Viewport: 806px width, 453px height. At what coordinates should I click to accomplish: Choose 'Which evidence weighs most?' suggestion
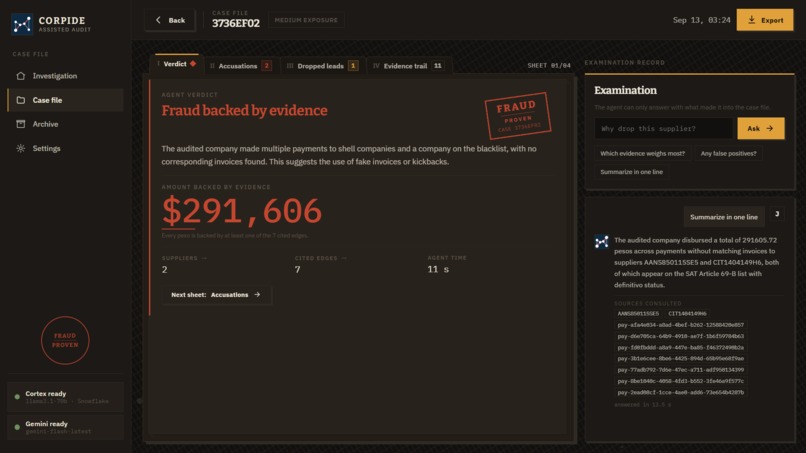(643, 153)
